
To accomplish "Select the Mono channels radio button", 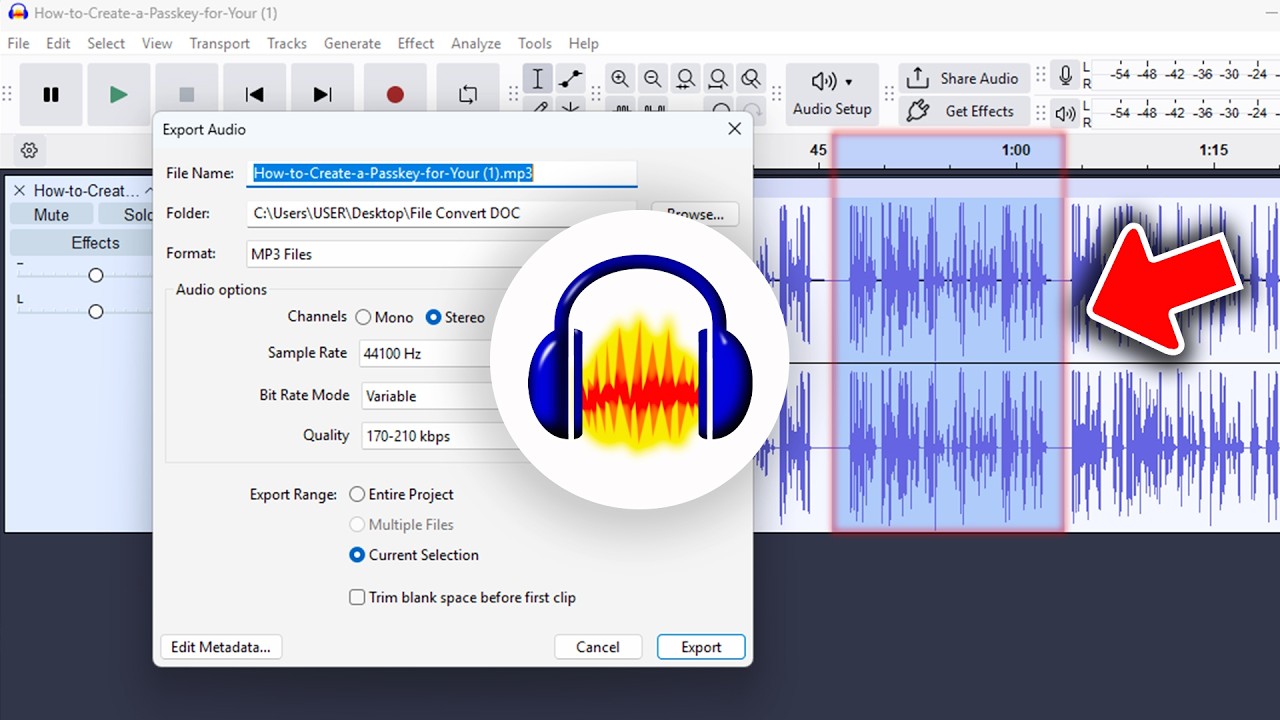I will point(363,317).
